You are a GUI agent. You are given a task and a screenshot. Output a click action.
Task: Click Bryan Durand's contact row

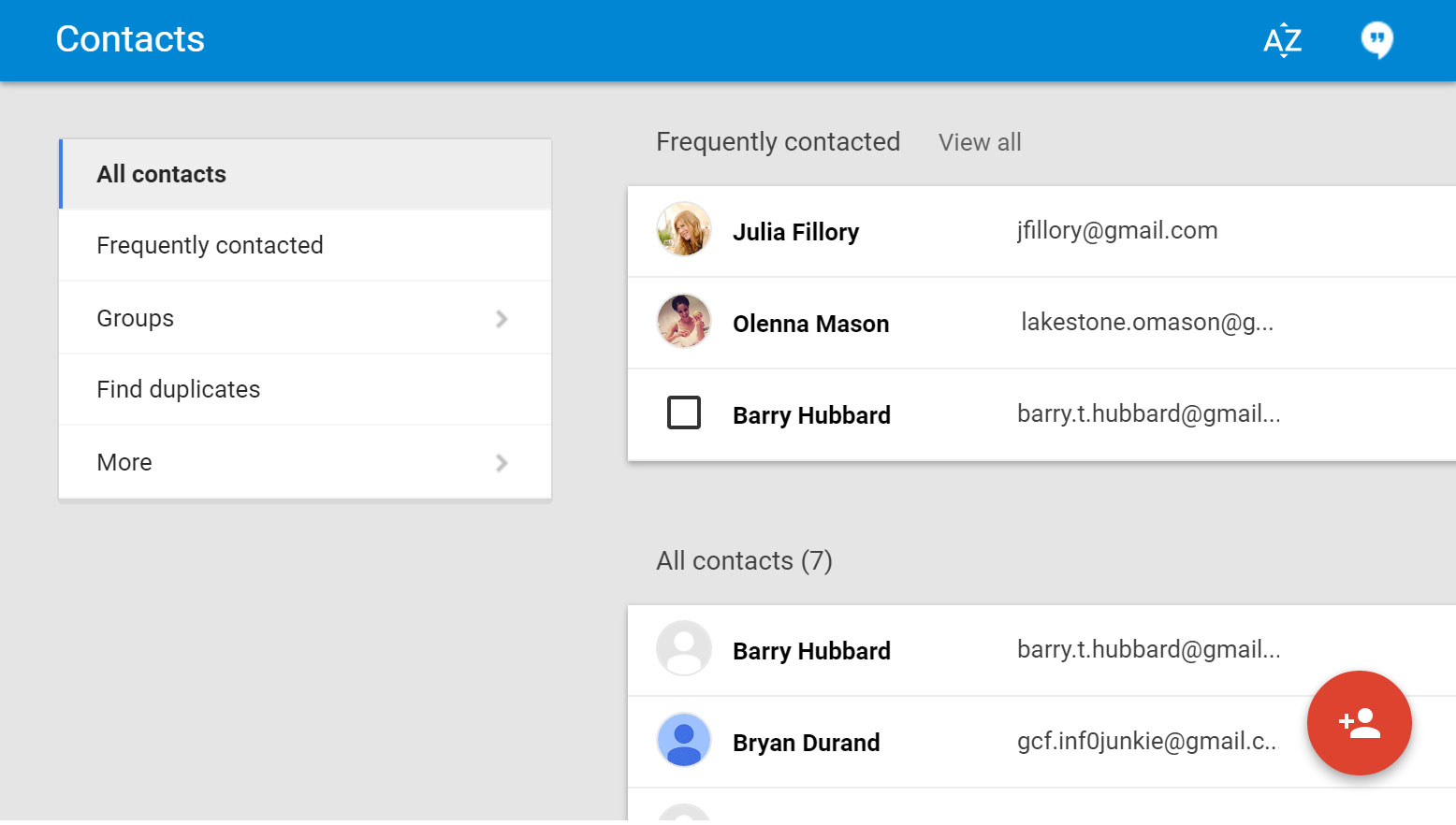[x=807, y=742]
